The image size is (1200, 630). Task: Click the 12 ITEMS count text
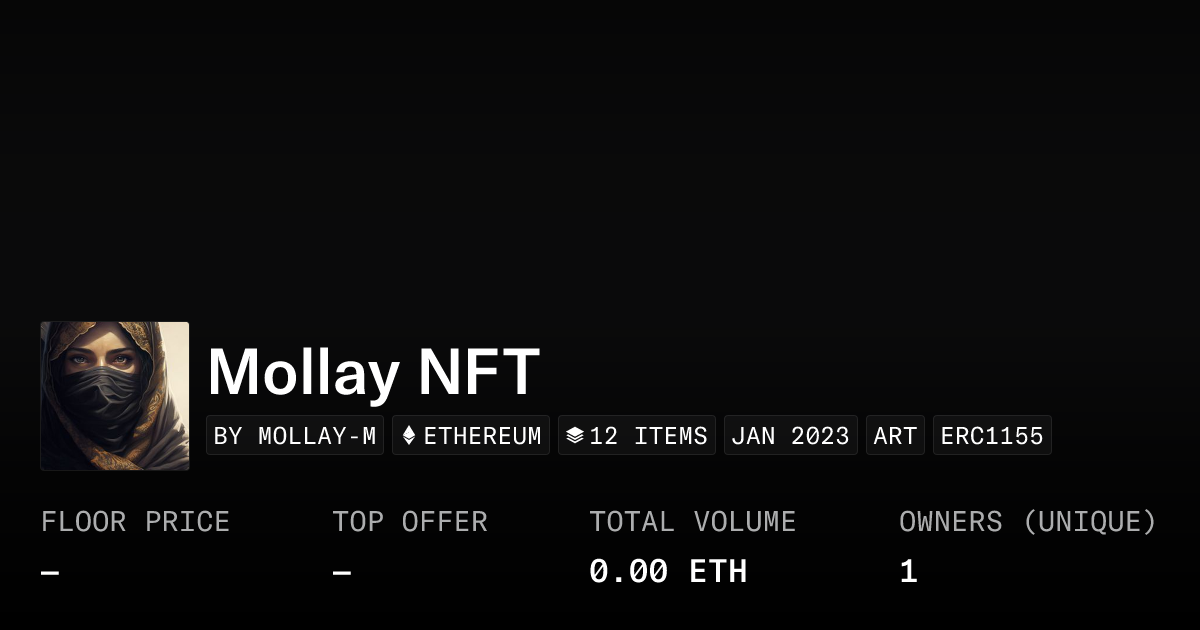[x=648, y=436]
